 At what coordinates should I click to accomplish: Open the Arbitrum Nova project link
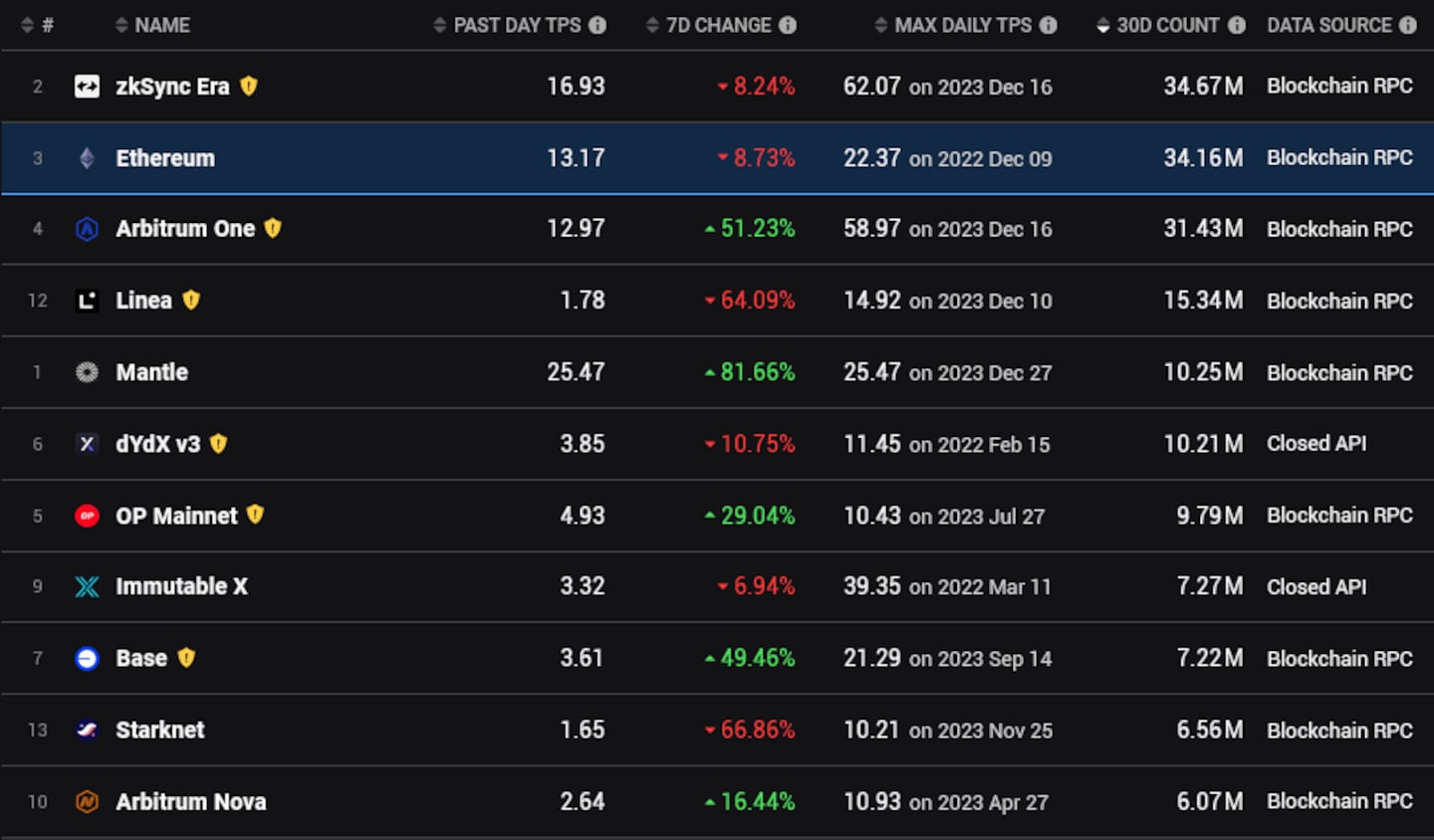(190, 801)
